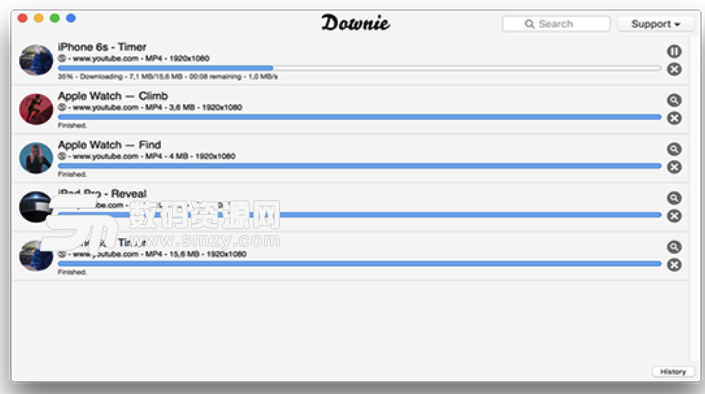The image size is (705, 394).
Task: Reveal Apple Watch — Climb file with magnifier icon
Action: [674, 100]
